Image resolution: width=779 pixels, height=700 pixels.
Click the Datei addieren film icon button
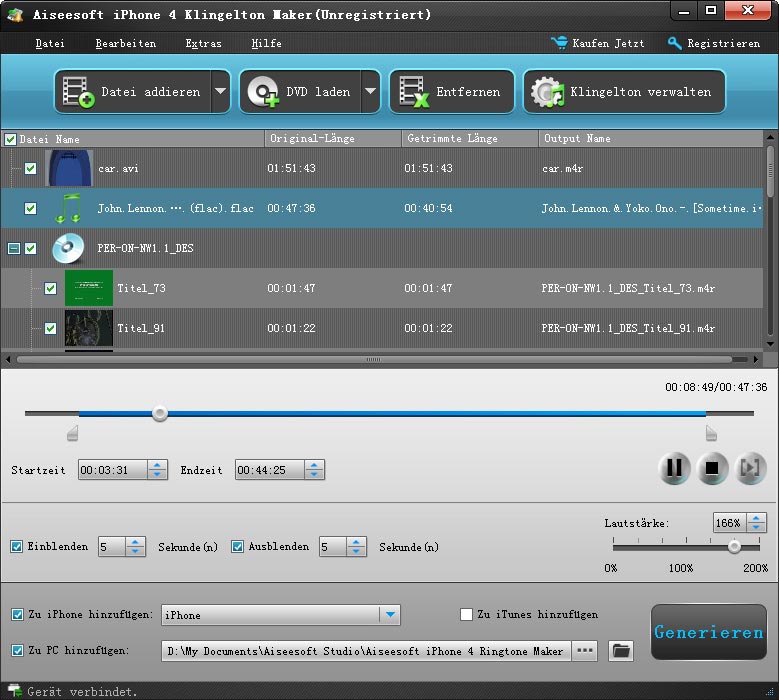(x=78, y=92)
